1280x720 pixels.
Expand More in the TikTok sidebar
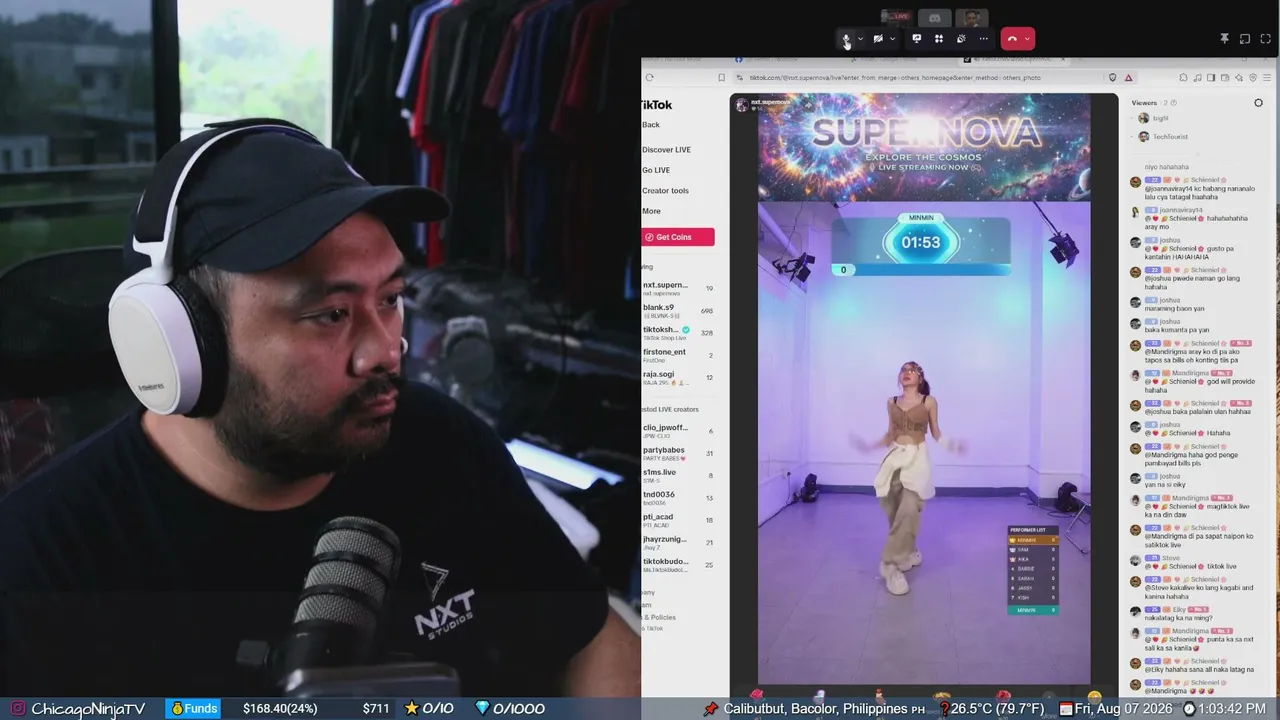(x=651, y=211)
